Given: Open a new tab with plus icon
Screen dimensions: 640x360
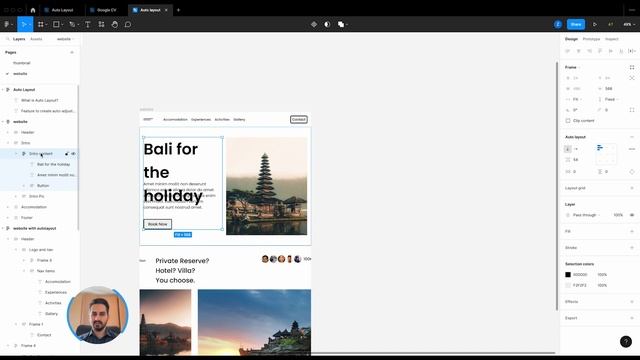Looking at the screenshot, I should click(x=178, y=10).
